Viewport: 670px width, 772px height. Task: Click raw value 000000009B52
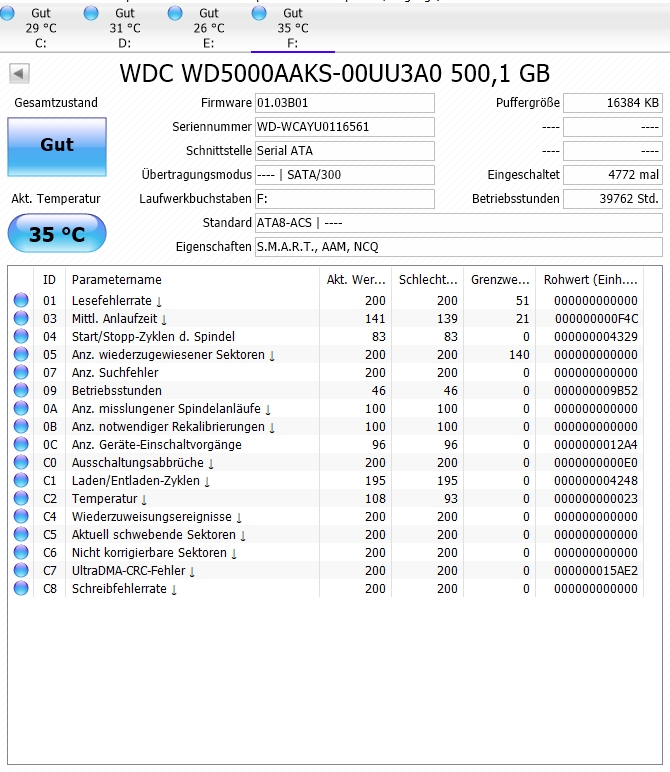596,390
